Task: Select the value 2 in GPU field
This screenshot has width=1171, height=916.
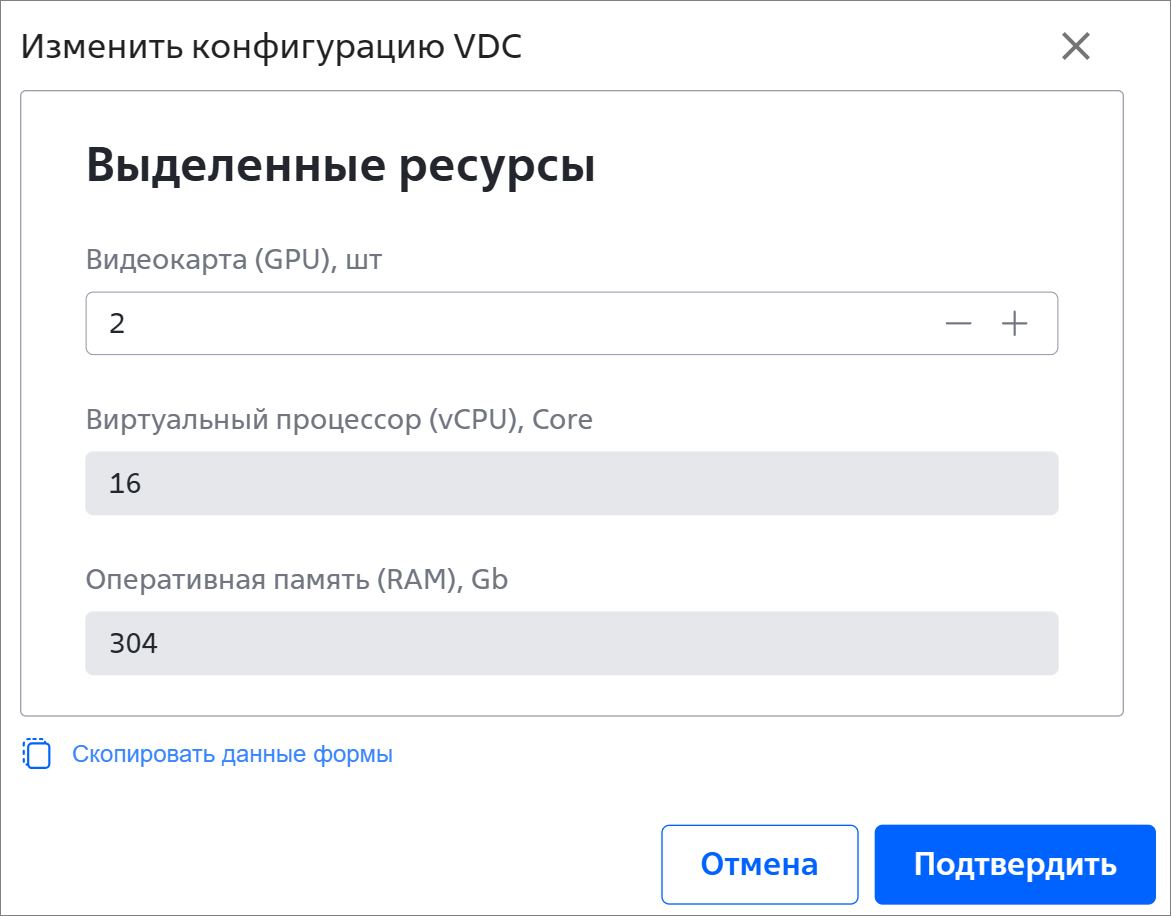Action: (117, 324)
